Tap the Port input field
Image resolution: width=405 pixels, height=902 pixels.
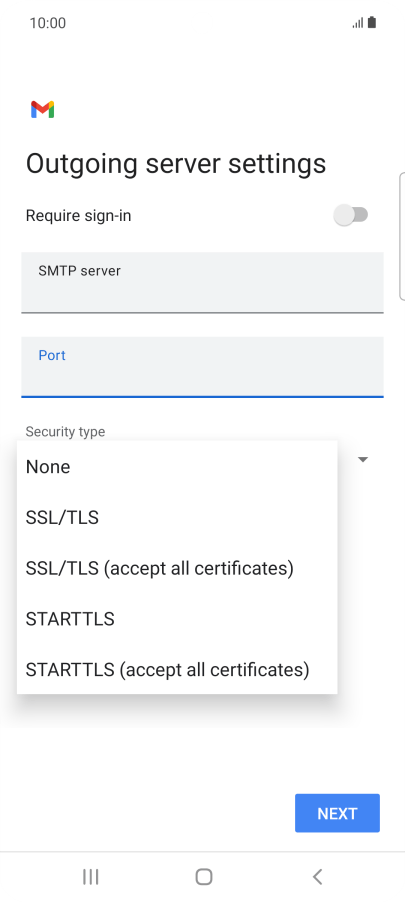(202, 367)
